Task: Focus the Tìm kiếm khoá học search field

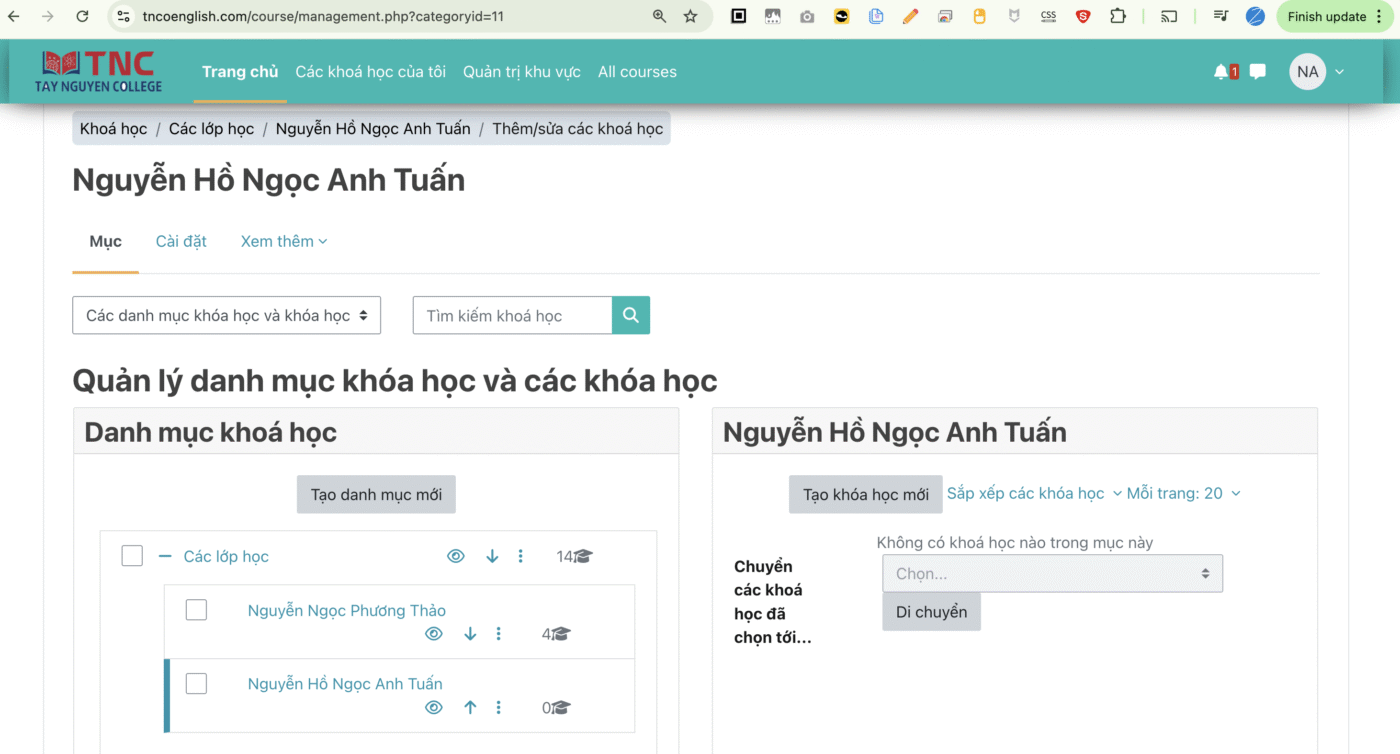Action: point(512,315)
